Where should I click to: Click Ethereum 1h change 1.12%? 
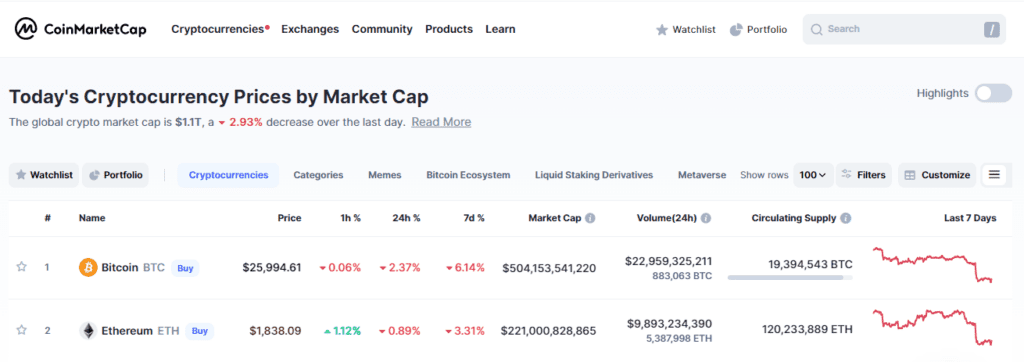[342, 331]
